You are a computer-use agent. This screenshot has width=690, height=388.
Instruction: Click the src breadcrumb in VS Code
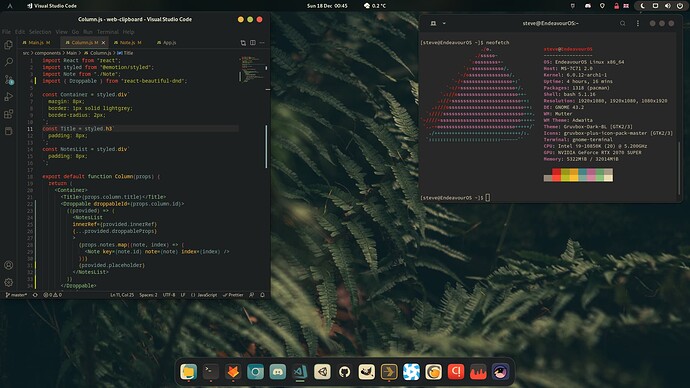pos(26,53)
